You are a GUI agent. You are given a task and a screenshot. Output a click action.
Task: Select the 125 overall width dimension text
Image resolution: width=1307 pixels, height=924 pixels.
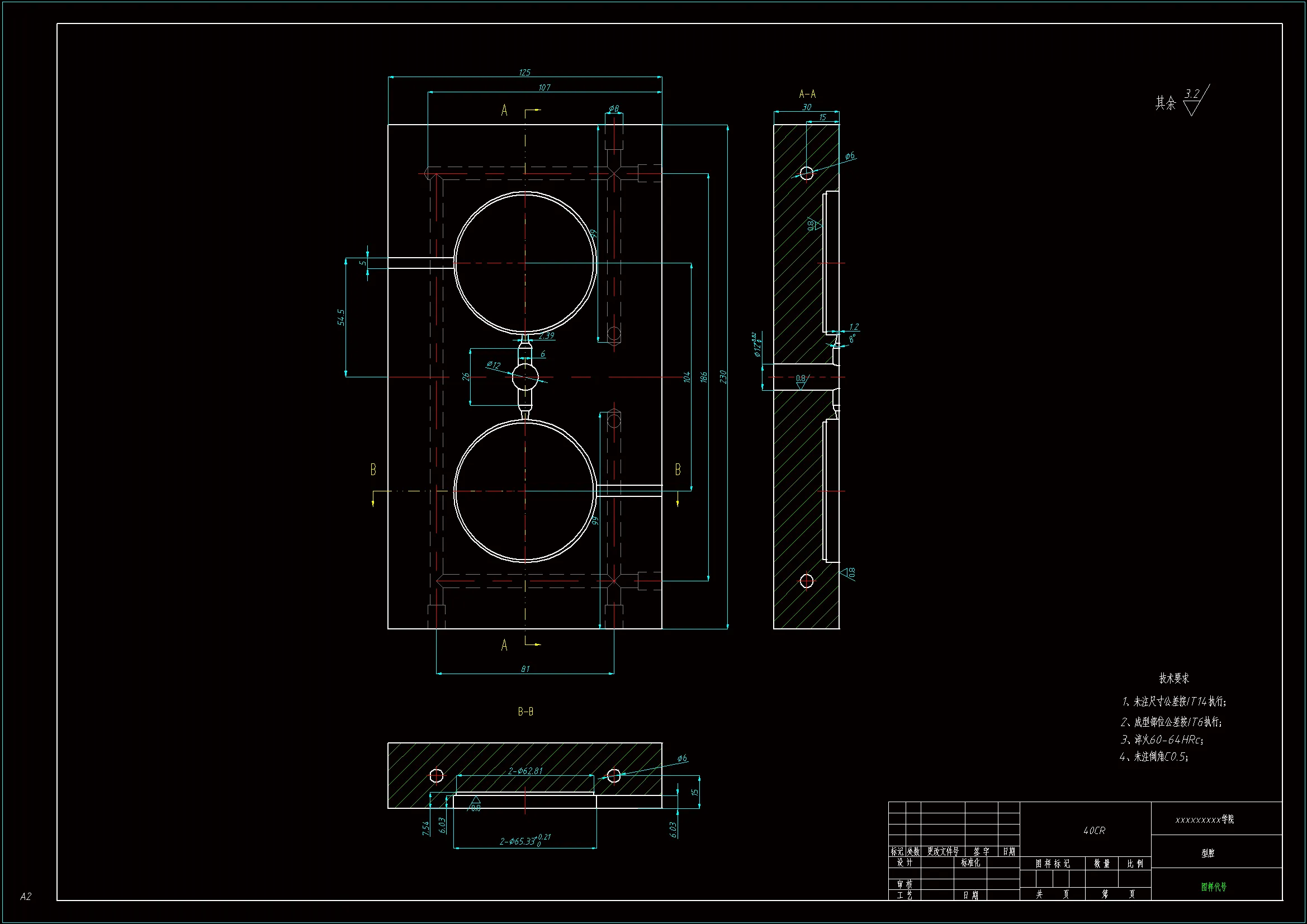(x=524, y=72)
